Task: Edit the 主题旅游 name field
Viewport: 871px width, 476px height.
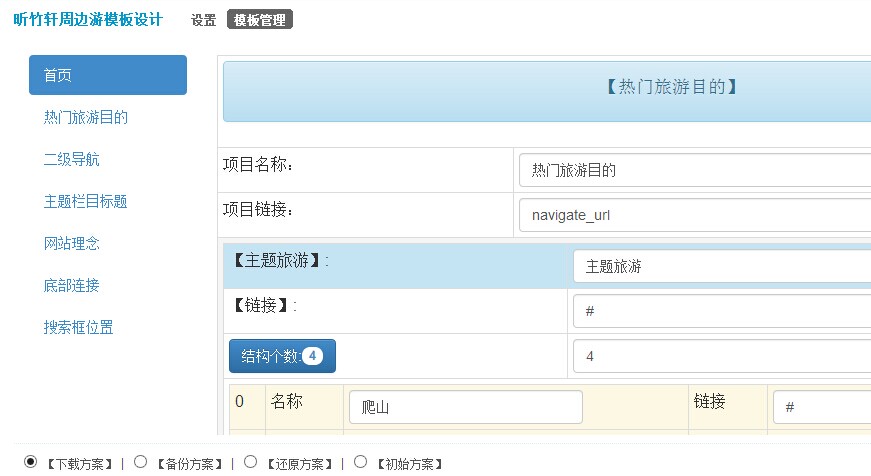Action: pyautogui.click(x=722, y=267)
